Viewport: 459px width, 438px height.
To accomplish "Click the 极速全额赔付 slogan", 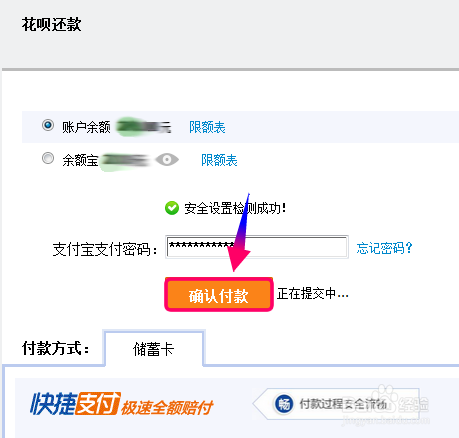I will pos(167,407).
